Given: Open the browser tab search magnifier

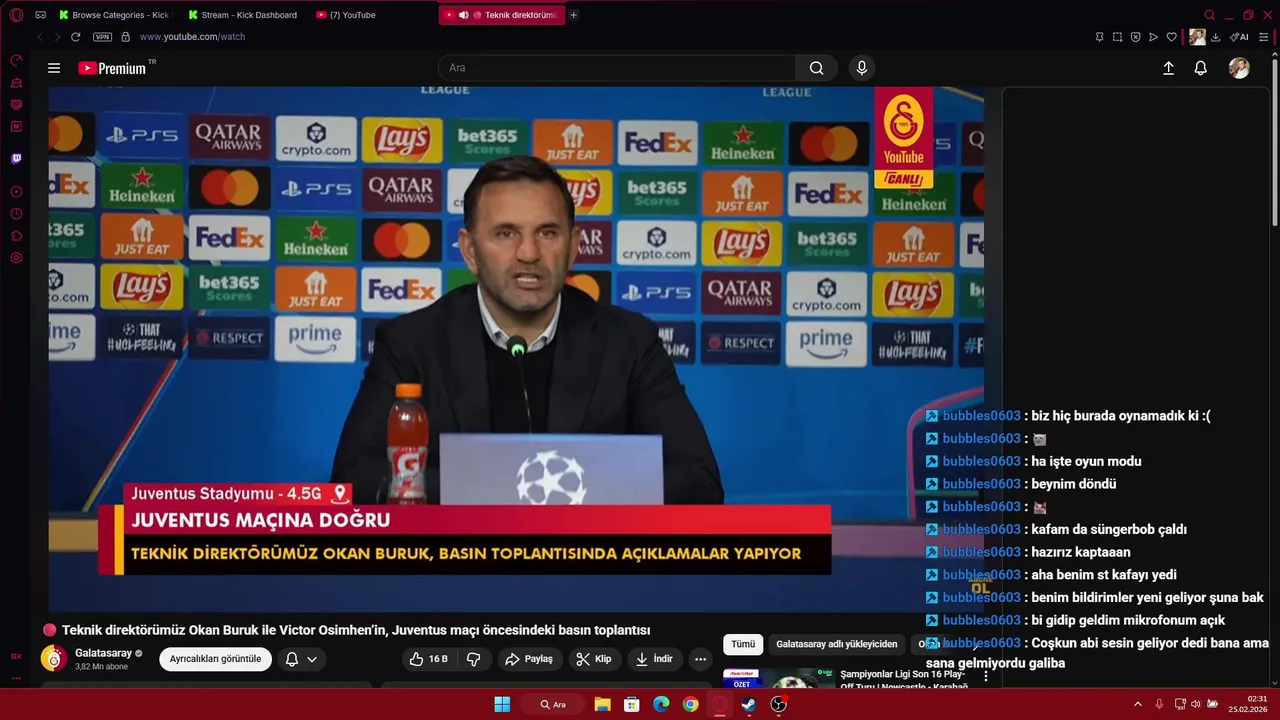Looking at the screenshot, I should click(x=1209, y=15).
